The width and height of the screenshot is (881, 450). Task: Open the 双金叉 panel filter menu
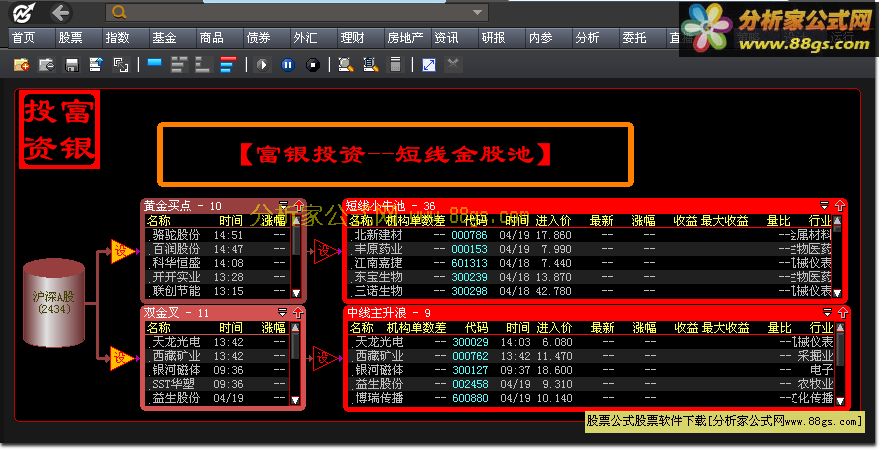click(x=283, y=312)
